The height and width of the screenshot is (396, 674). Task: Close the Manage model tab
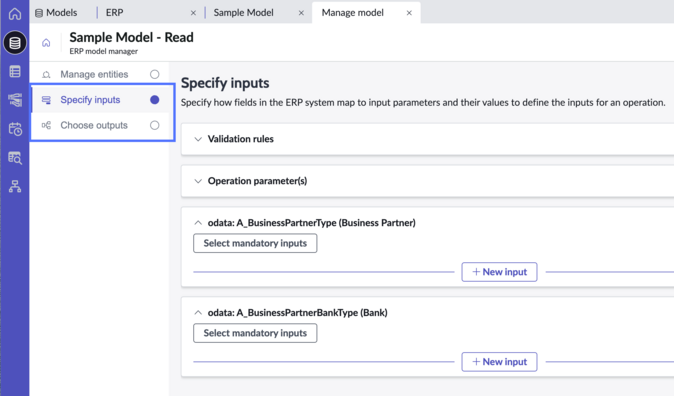[x=409, y=13]
